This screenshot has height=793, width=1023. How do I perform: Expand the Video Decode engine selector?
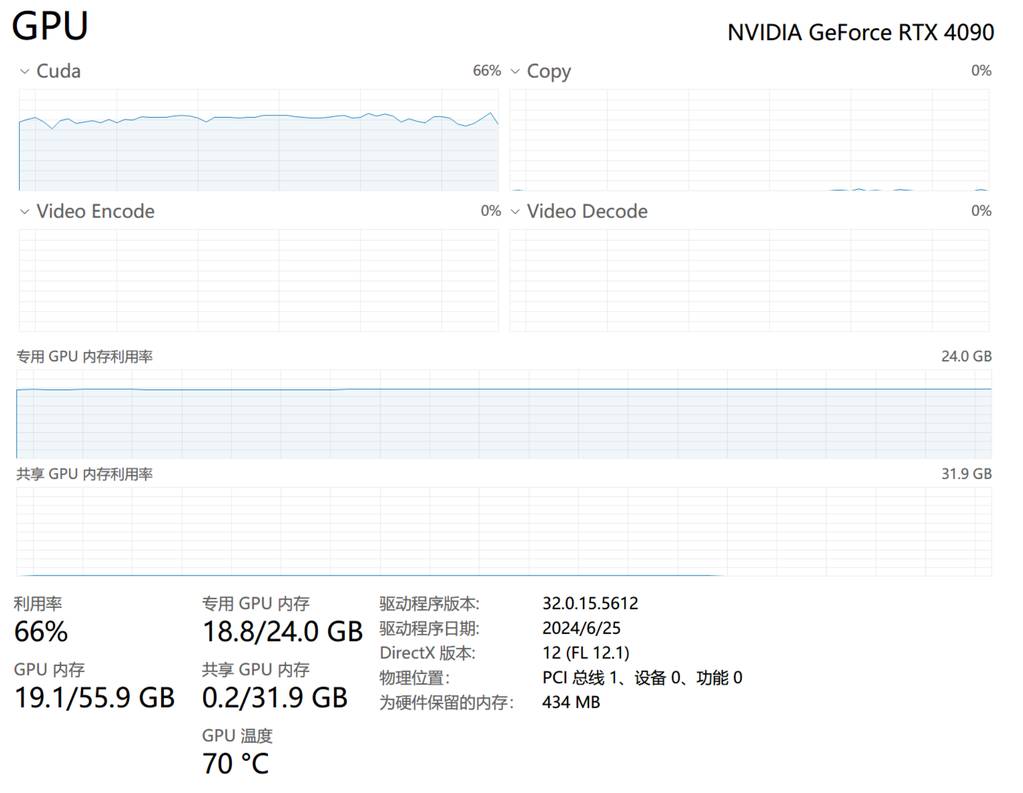516,212
